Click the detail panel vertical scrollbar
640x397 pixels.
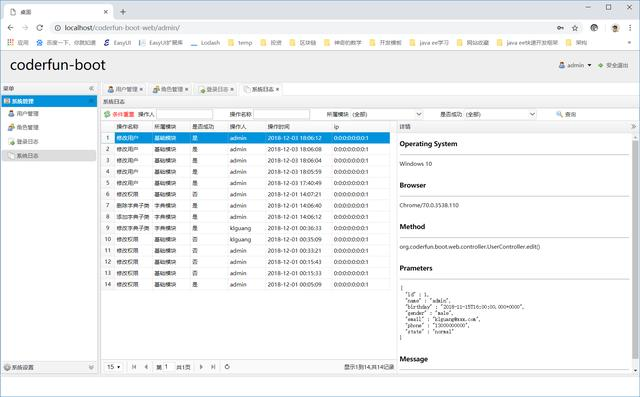[x=635, y=250]
